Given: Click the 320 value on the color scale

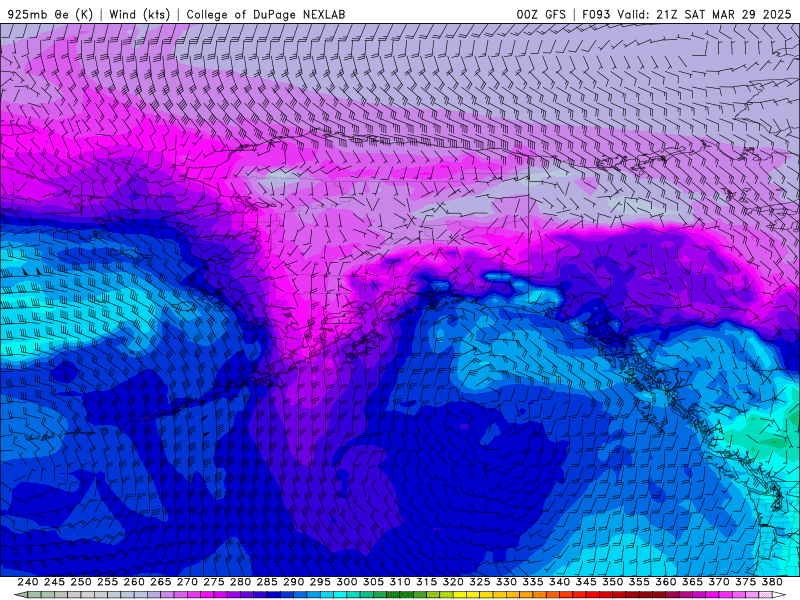Looking at the screenshot, I should pyautogui.click(x=453, y=582).
